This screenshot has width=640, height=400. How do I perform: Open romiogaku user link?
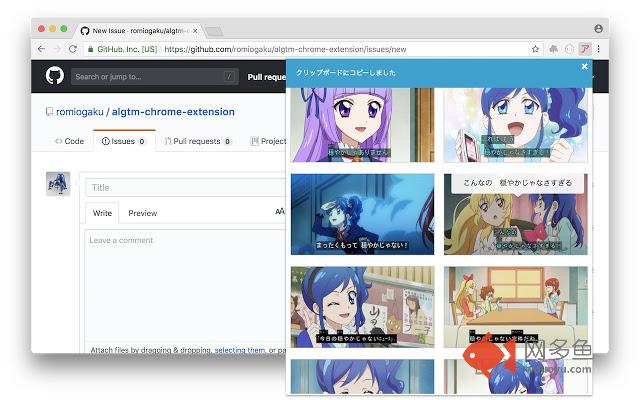(x=80, y=112)
